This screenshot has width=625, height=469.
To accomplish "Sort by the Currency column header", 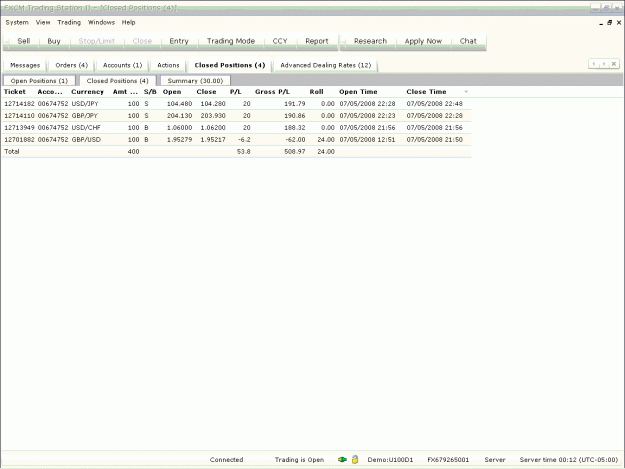I will [87, 92].
